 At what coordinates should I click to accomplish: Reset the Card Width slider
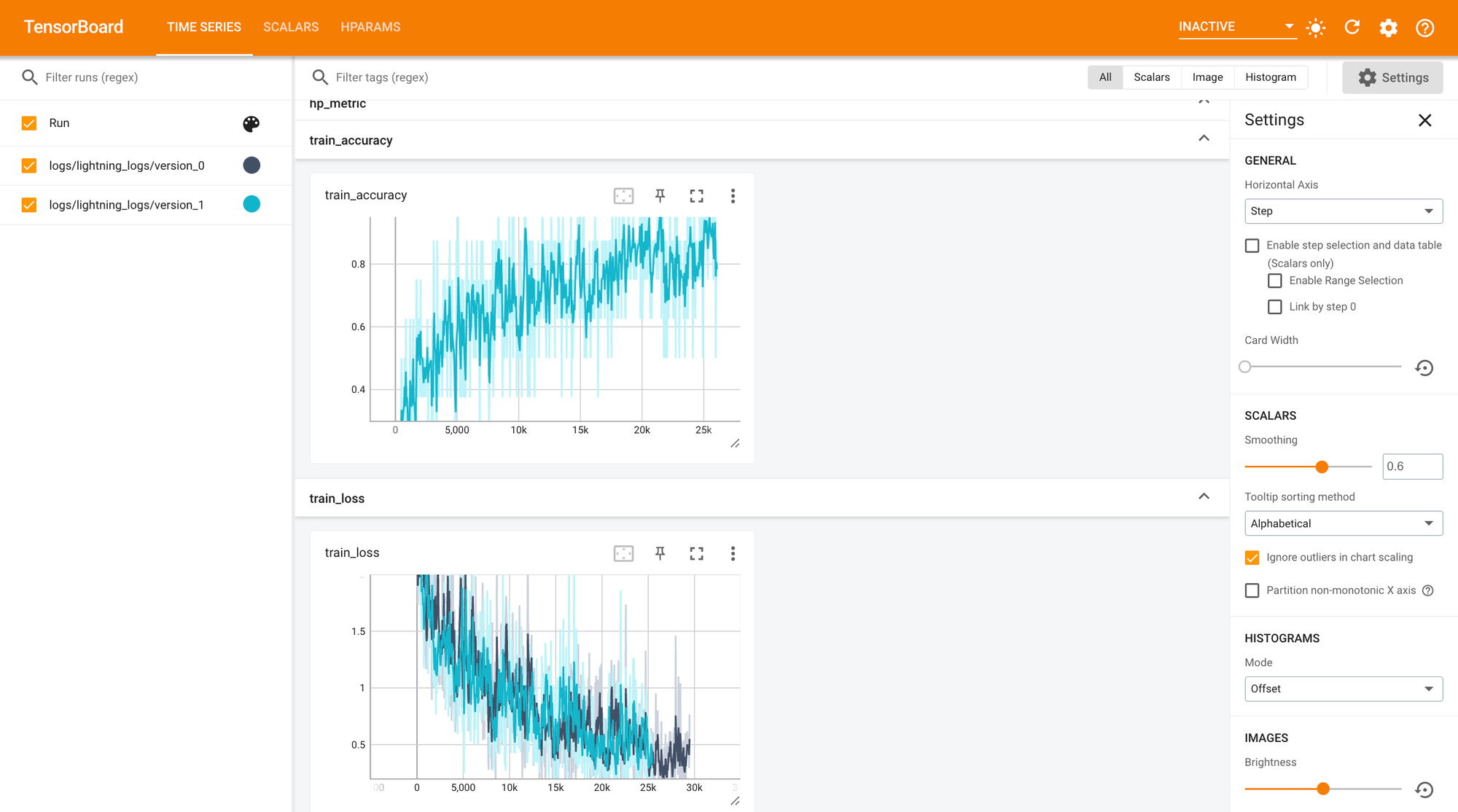click(1424, 367)
